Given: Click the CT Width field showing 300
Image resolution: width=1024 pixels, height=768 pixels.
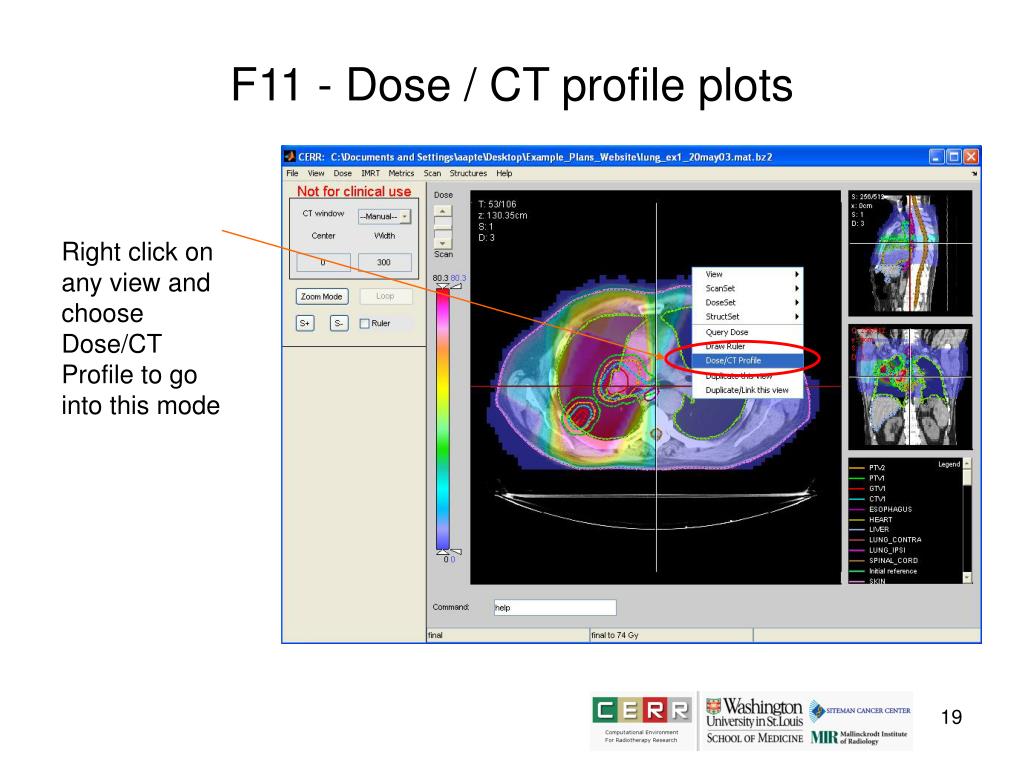Looking at the screenshot, I should [x=384, y=263].
